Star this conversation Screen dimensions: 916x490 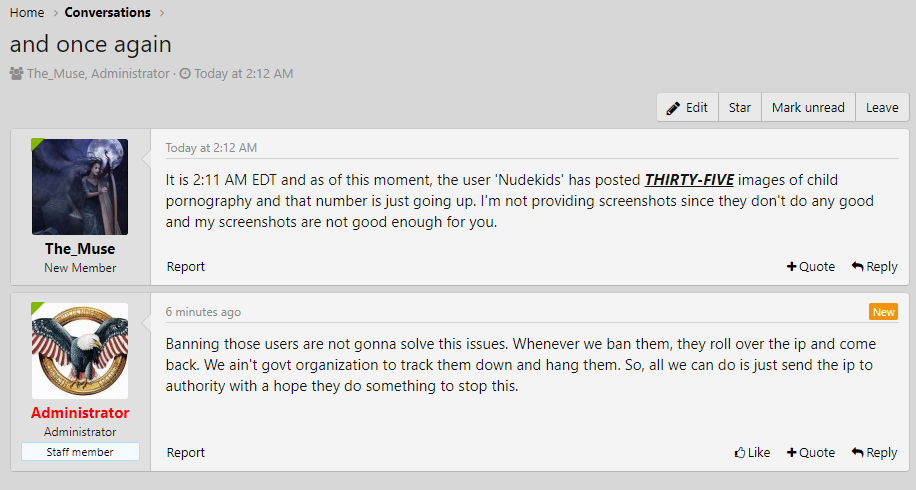click(x=739, y=108)
